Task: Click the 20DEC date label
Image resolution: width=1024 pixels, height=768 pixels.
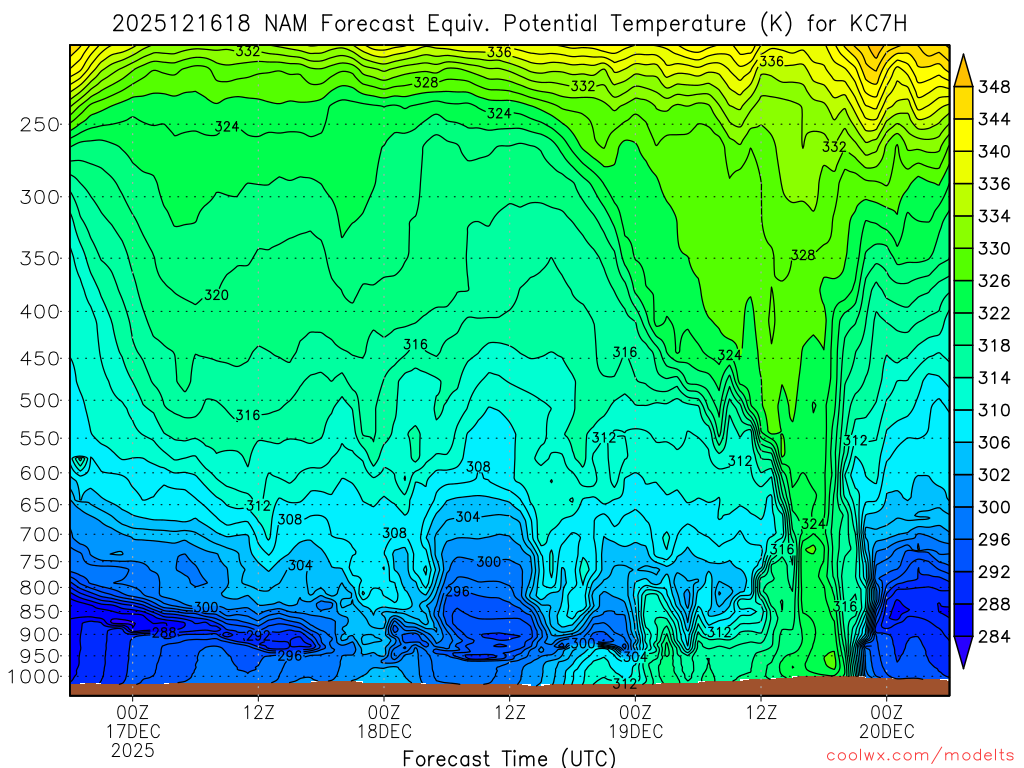Action: coord(887,731)
